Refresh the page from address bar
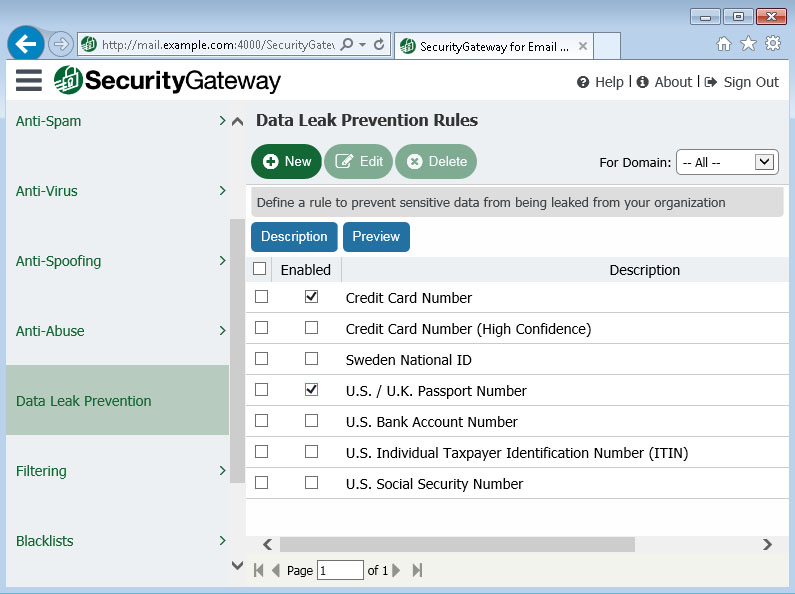Image resolution: width=795 pixels, height=594 pixels. [379, 45]
